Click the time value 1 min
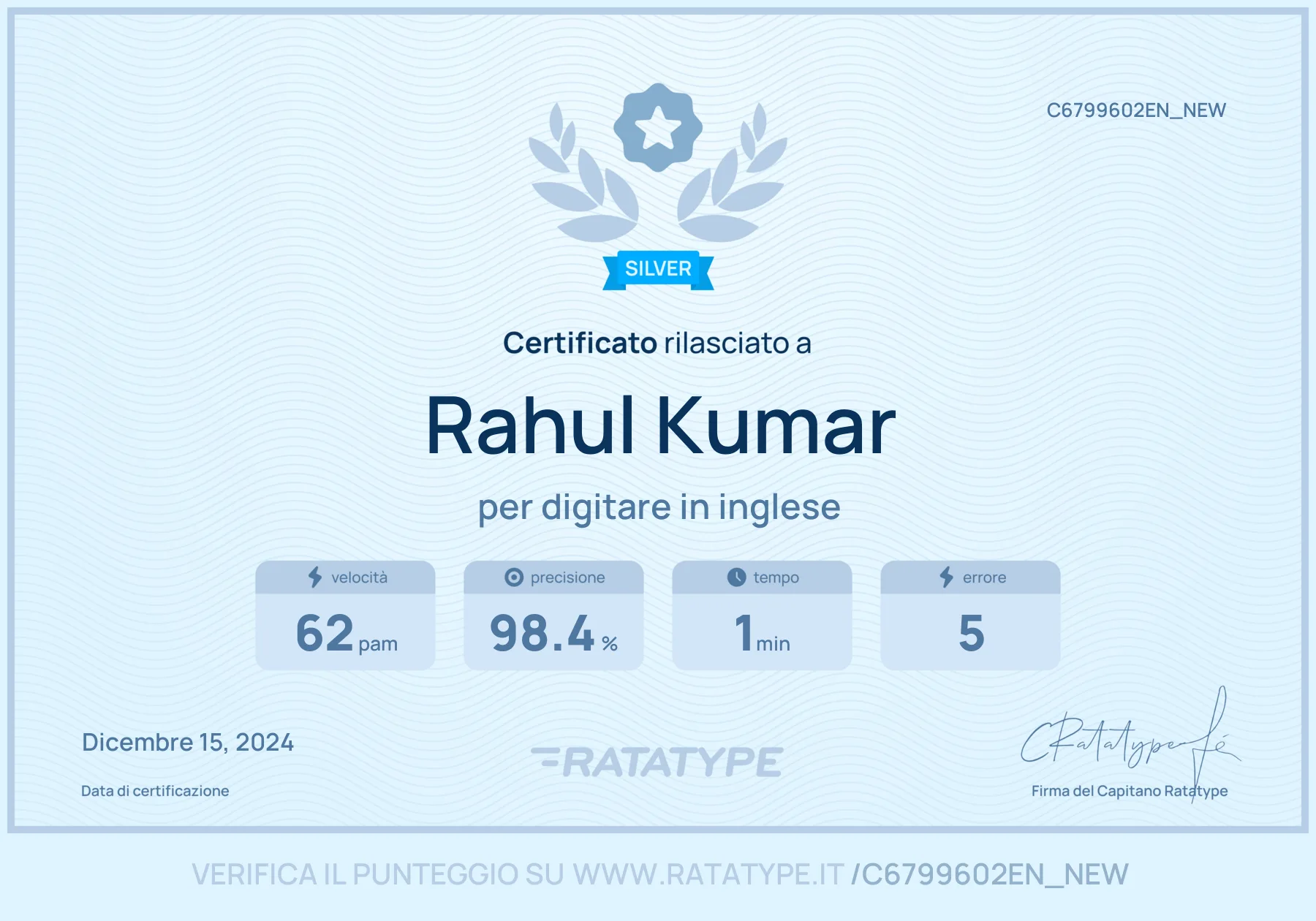Image resolution: width=1316 pixels, height=921 pixels. 762,633
